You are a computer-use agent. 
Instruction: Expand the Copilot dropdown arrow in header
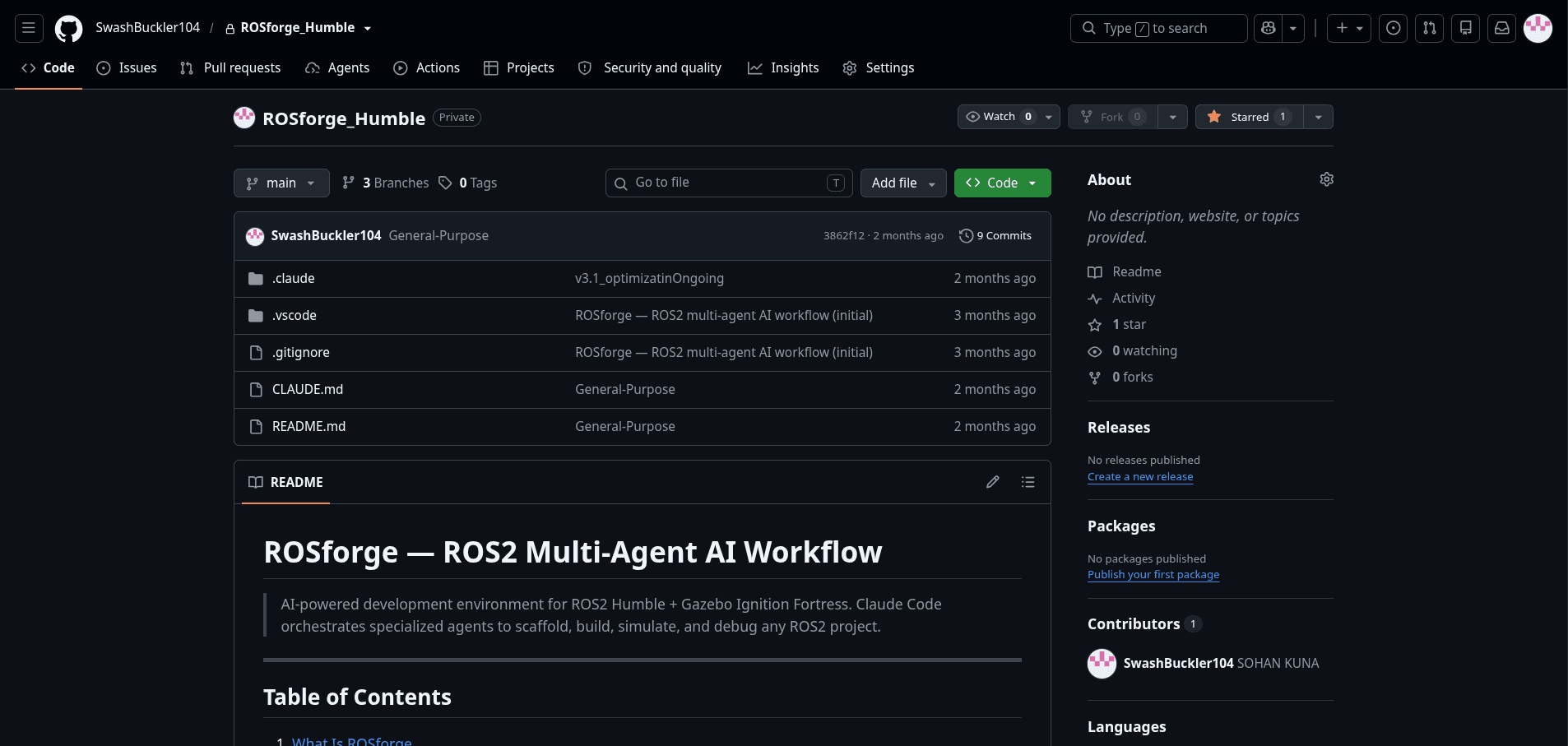[1293, 28]
